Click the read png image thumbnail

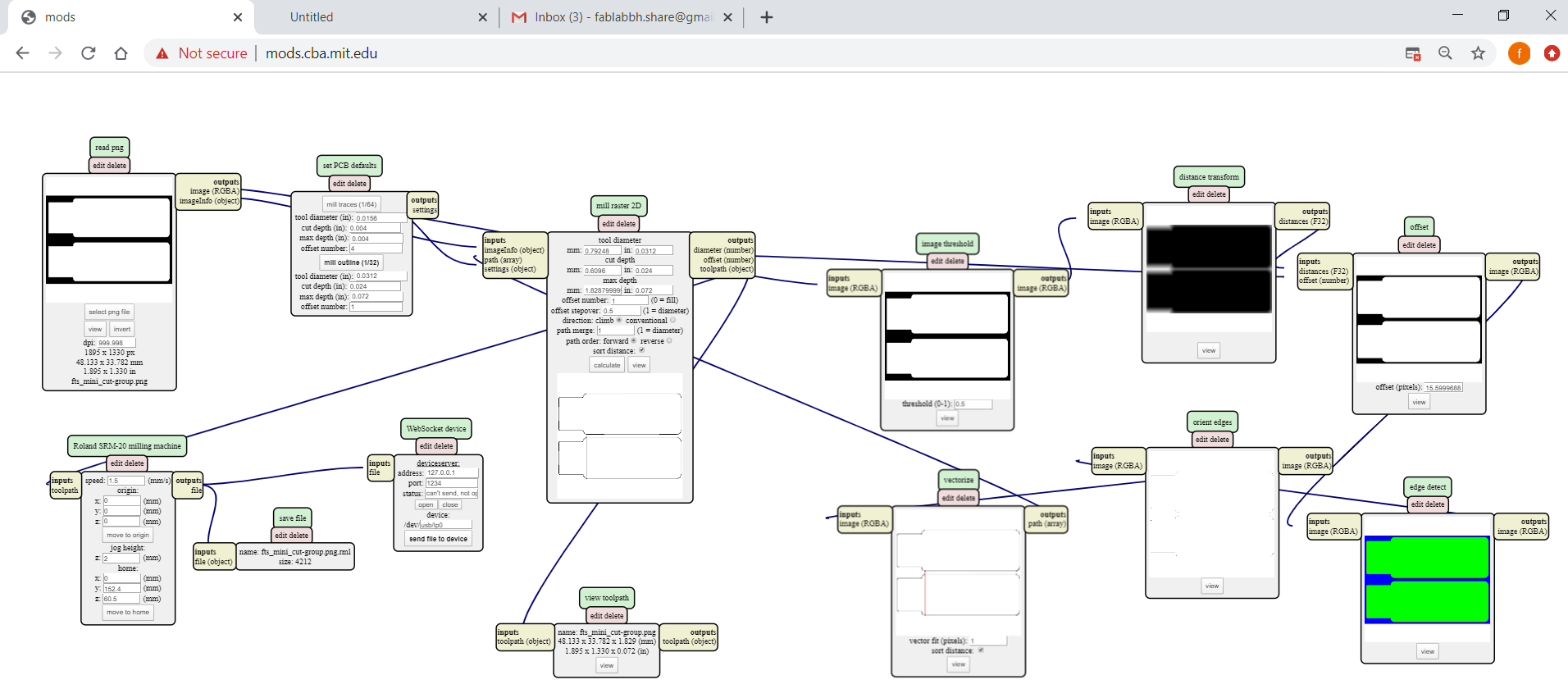(109, 240)
